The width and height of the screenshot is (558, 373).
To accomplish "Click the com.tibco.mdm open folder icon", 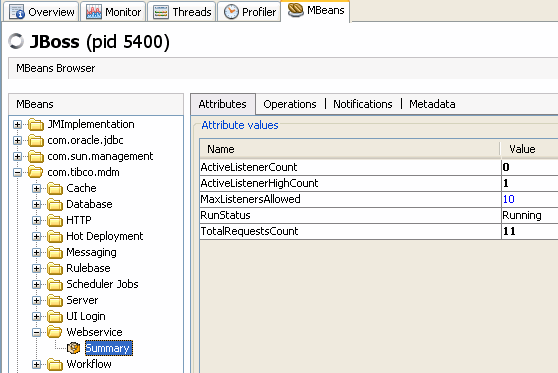I will point(36,172).
